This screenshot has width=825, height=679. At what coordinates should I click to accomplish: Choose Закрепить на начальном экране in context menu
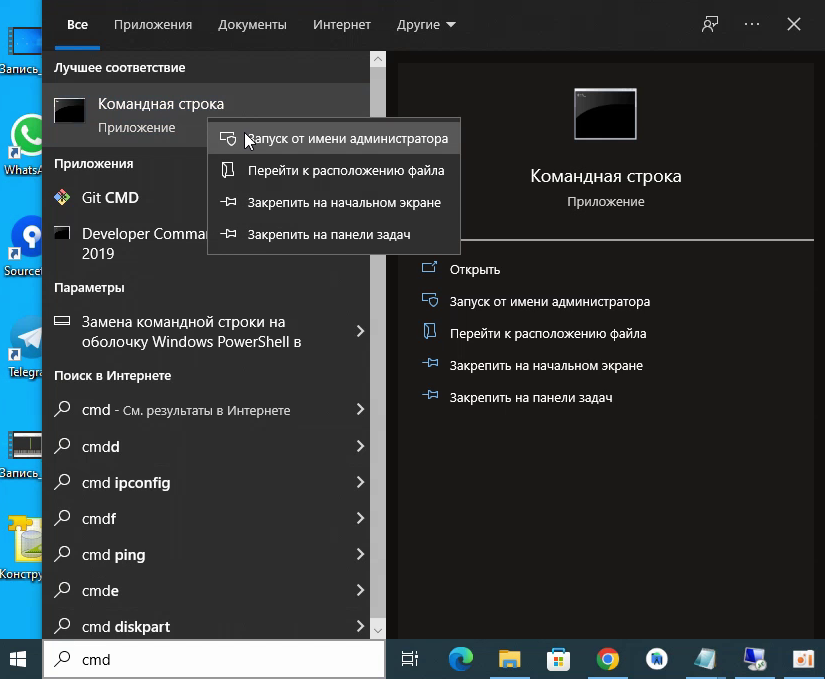coord(334,203)
